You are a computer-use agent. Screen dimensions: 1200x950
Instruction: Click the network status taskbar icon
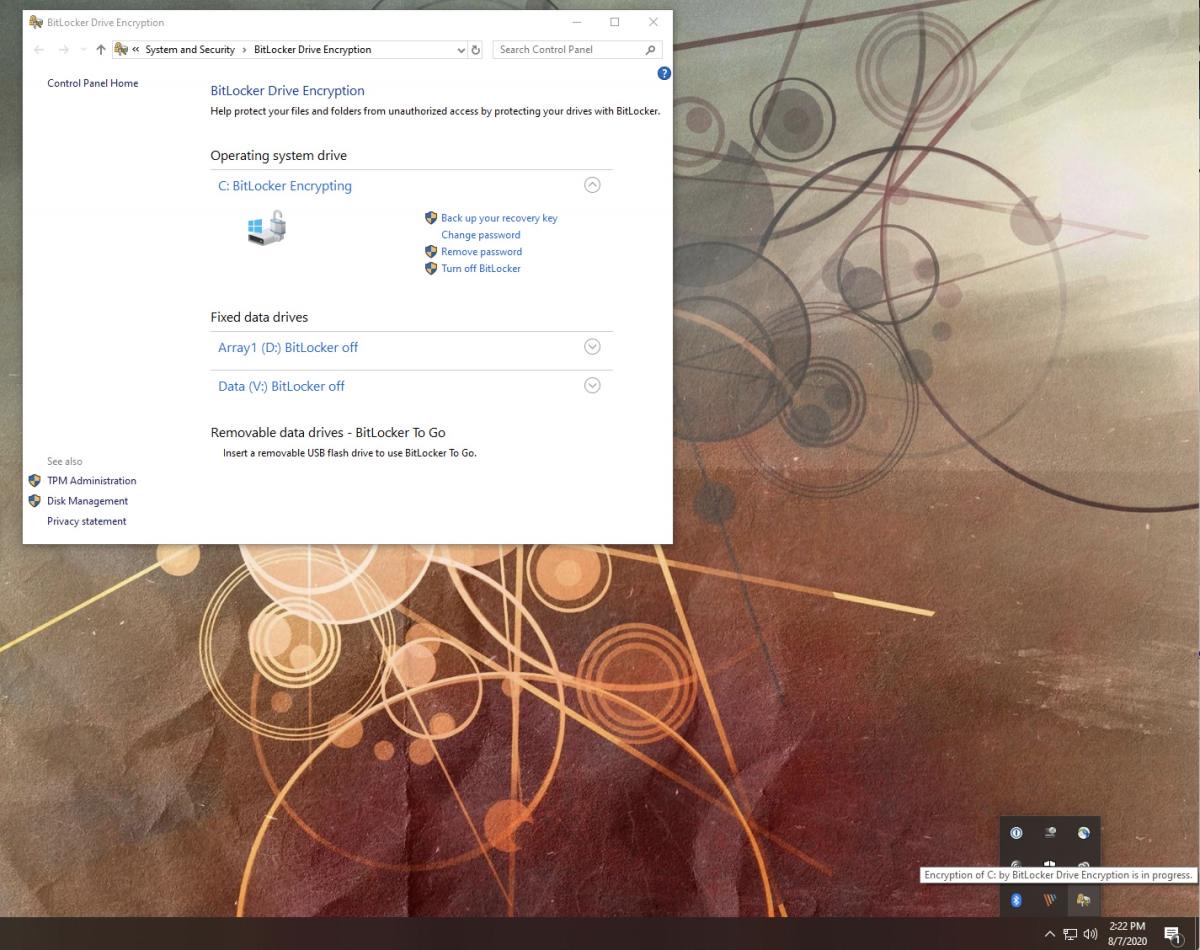point(1070,934)
